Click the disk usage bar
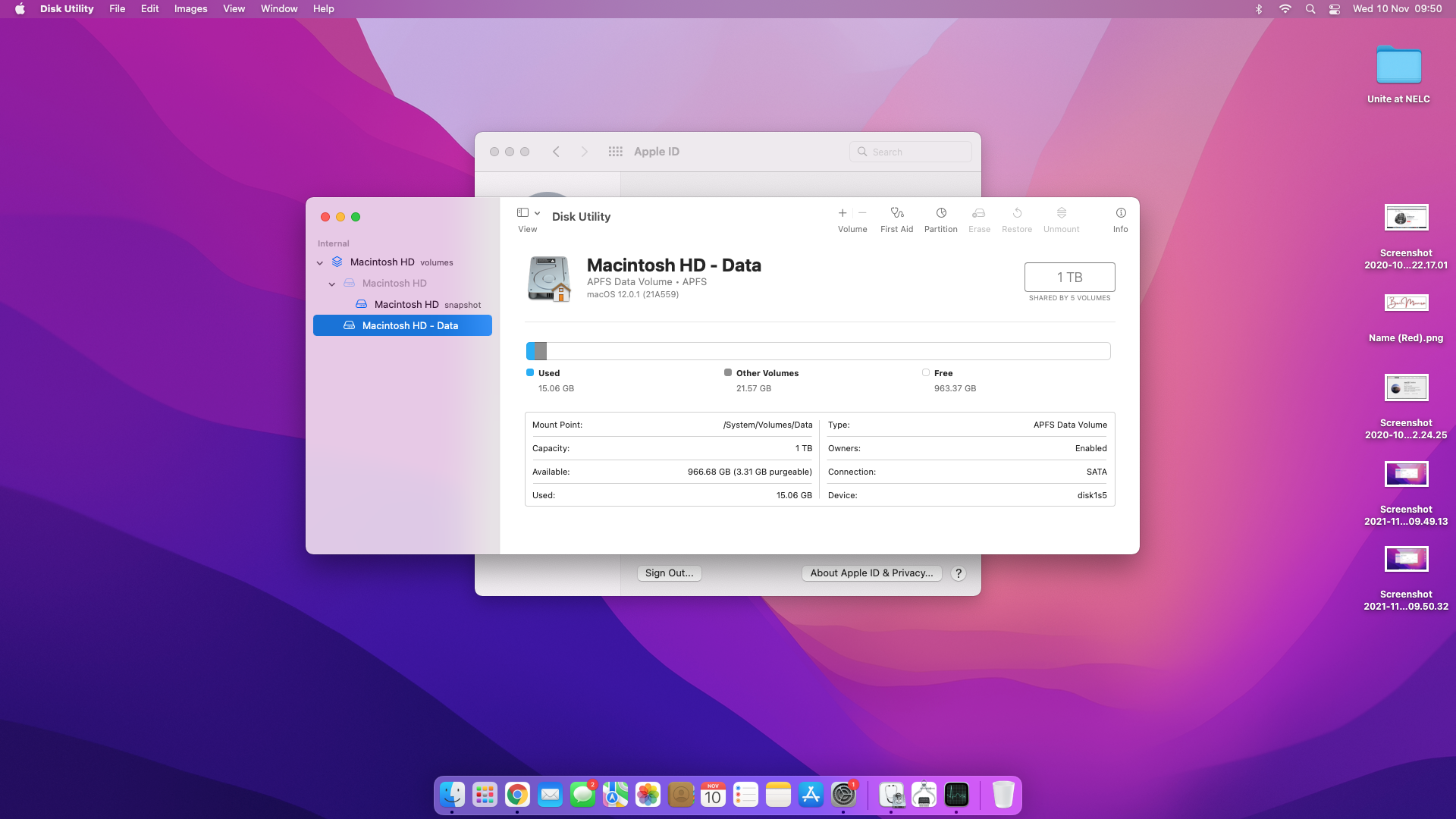This screenshot has height=819, width=1456. tap(818, 351)
